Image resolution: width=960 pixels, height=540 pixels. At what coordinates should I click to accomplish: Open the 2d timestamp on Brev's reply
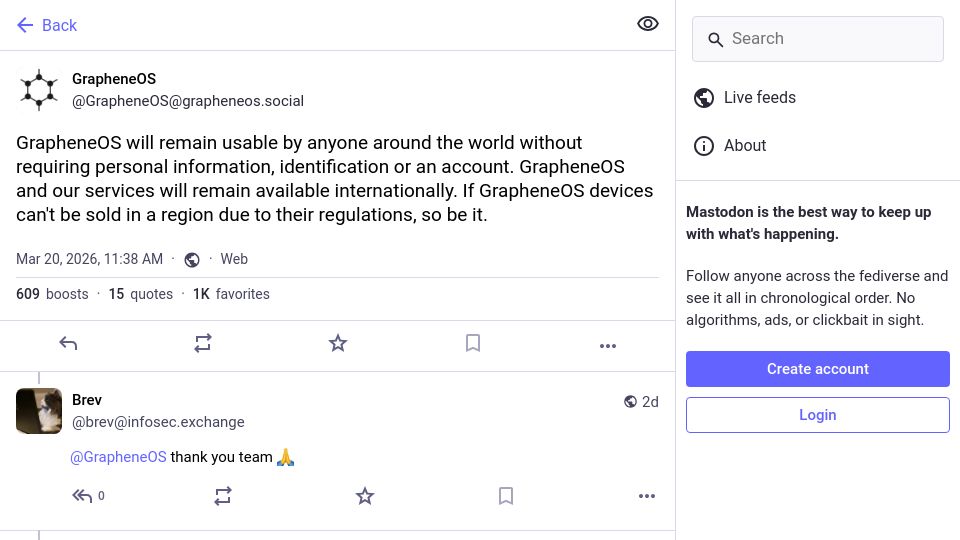650,402
